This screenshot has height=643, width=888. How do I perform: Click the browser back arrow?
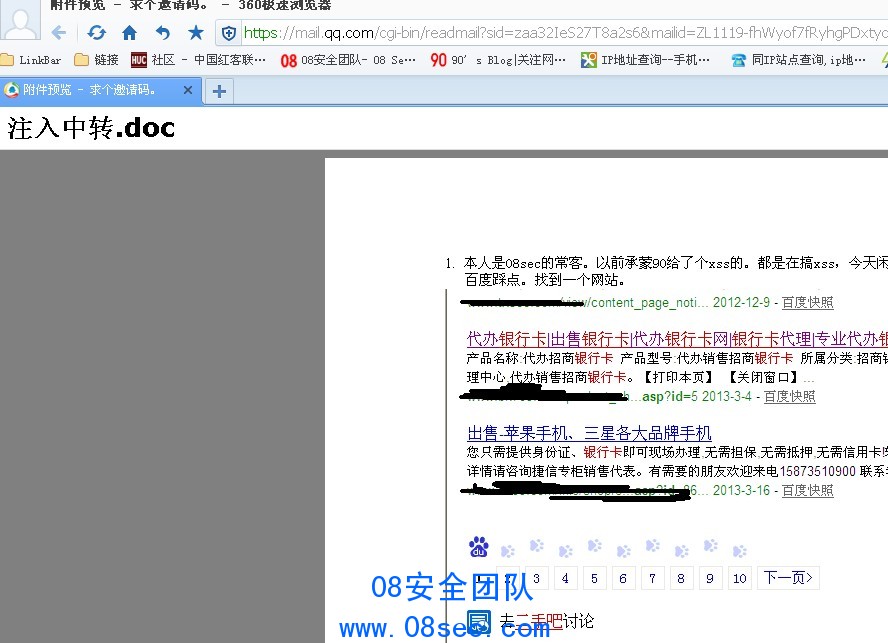point(59,33)
